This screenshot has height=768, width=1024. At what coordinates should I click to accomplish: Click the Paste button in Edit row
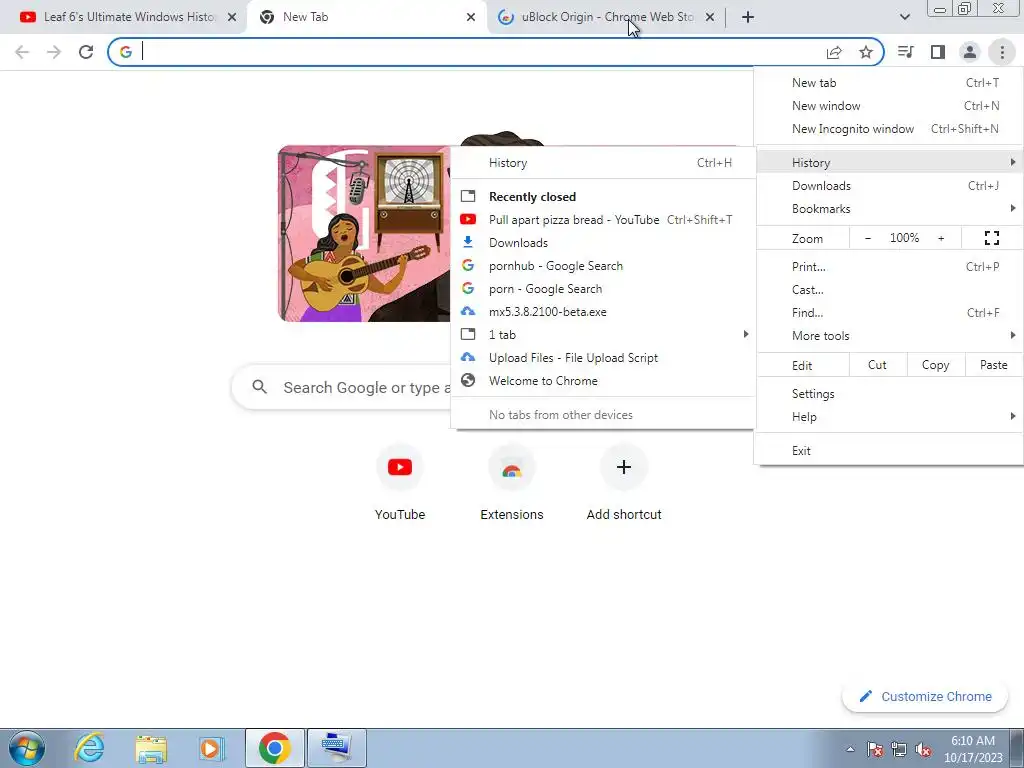tap(993, 365)
